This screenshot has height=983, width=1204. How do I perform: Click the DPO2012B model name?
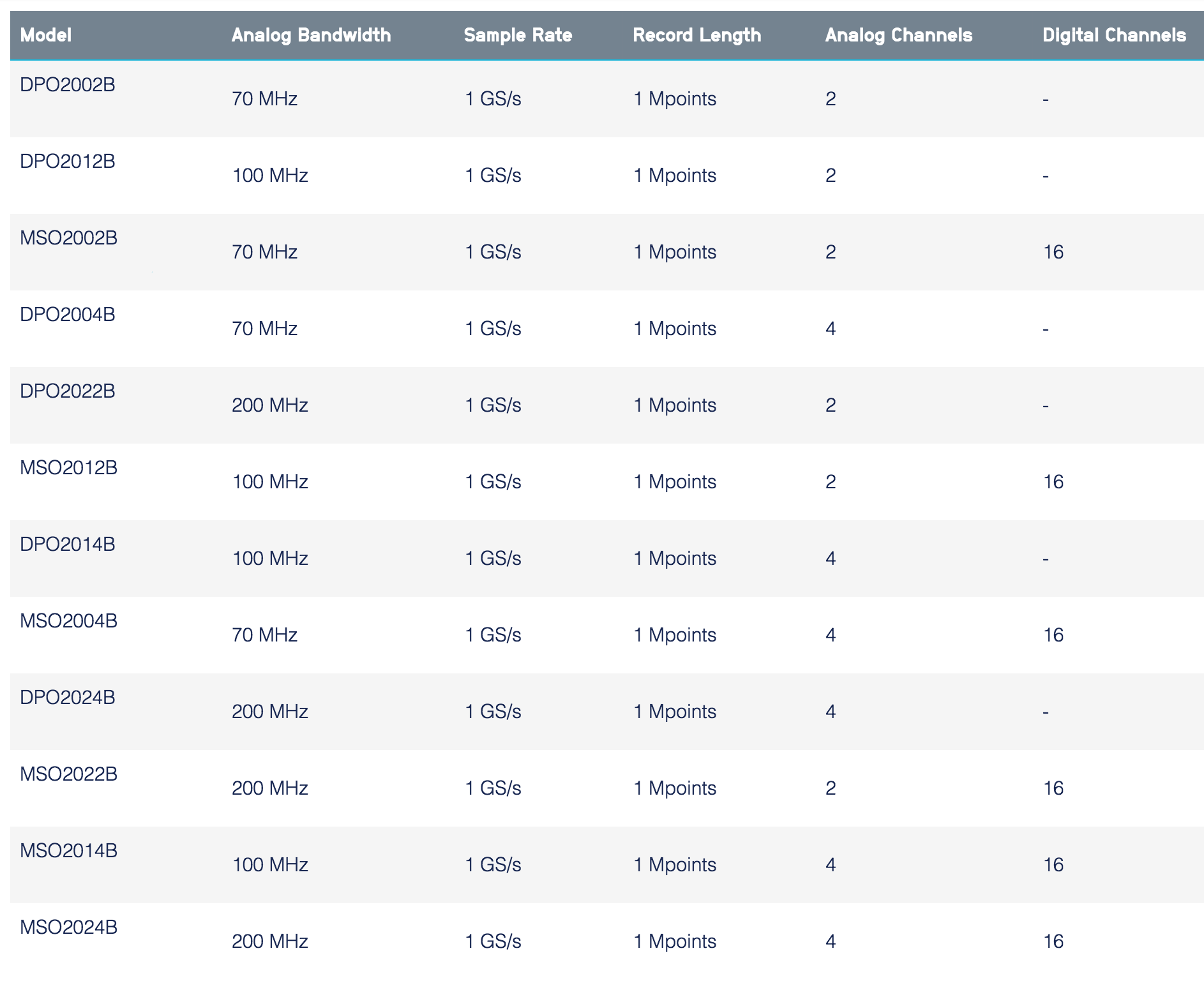pyautogui.click(x=68, y=161)
